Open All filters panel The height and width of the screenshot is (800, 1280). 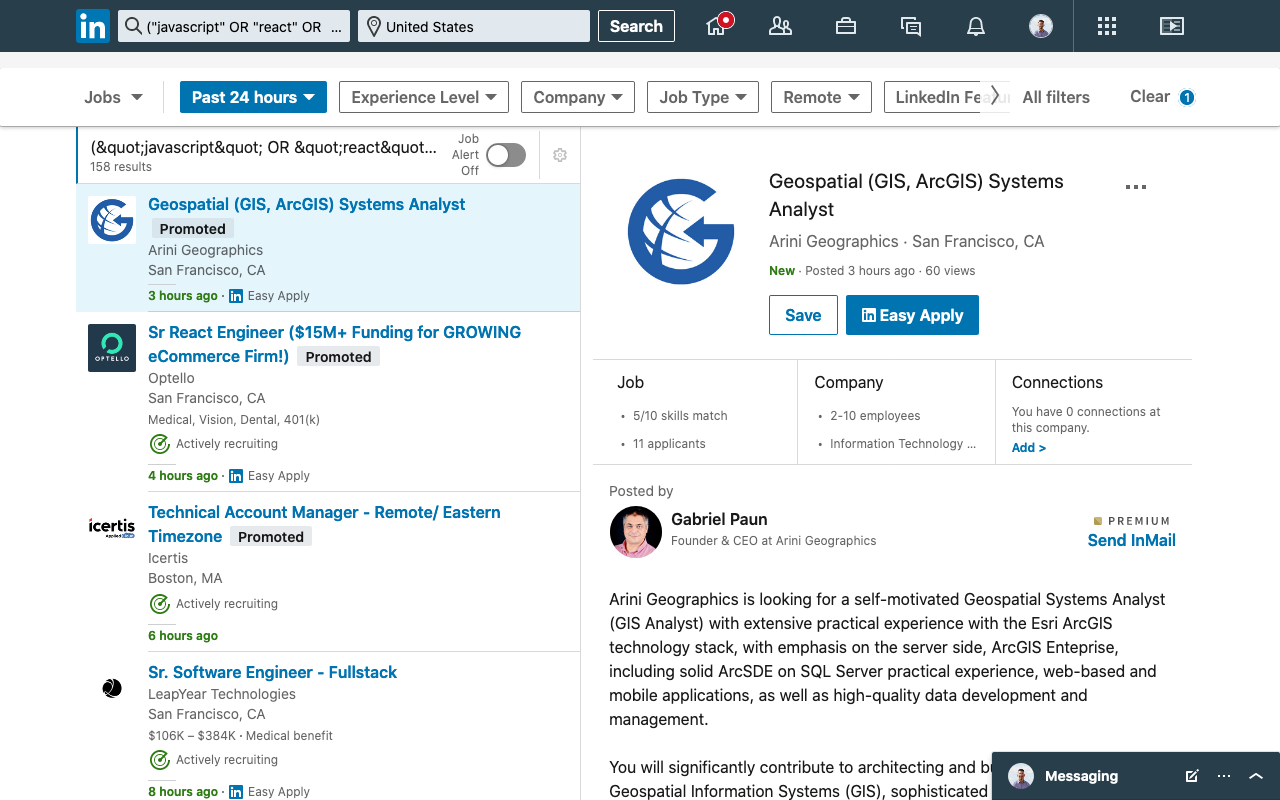[x=1056, y=97]
